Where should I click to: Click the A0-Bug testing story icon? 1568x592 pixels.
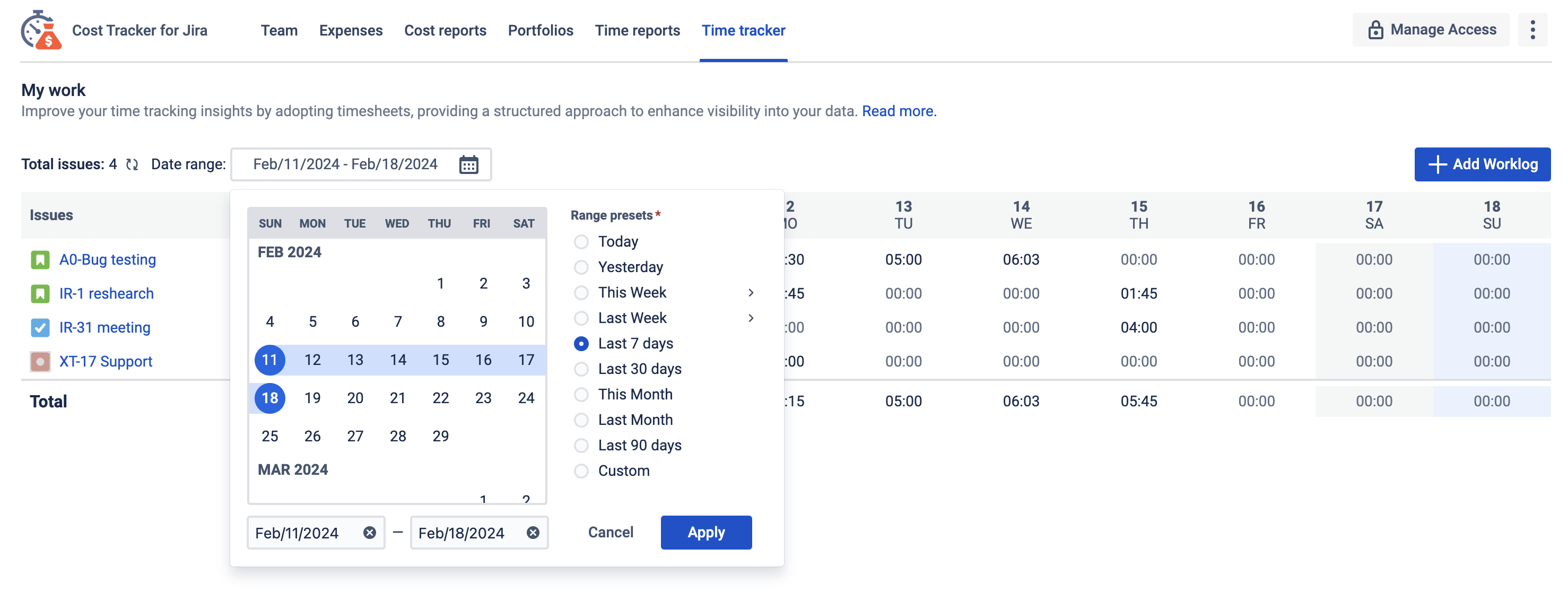point(40,260)
